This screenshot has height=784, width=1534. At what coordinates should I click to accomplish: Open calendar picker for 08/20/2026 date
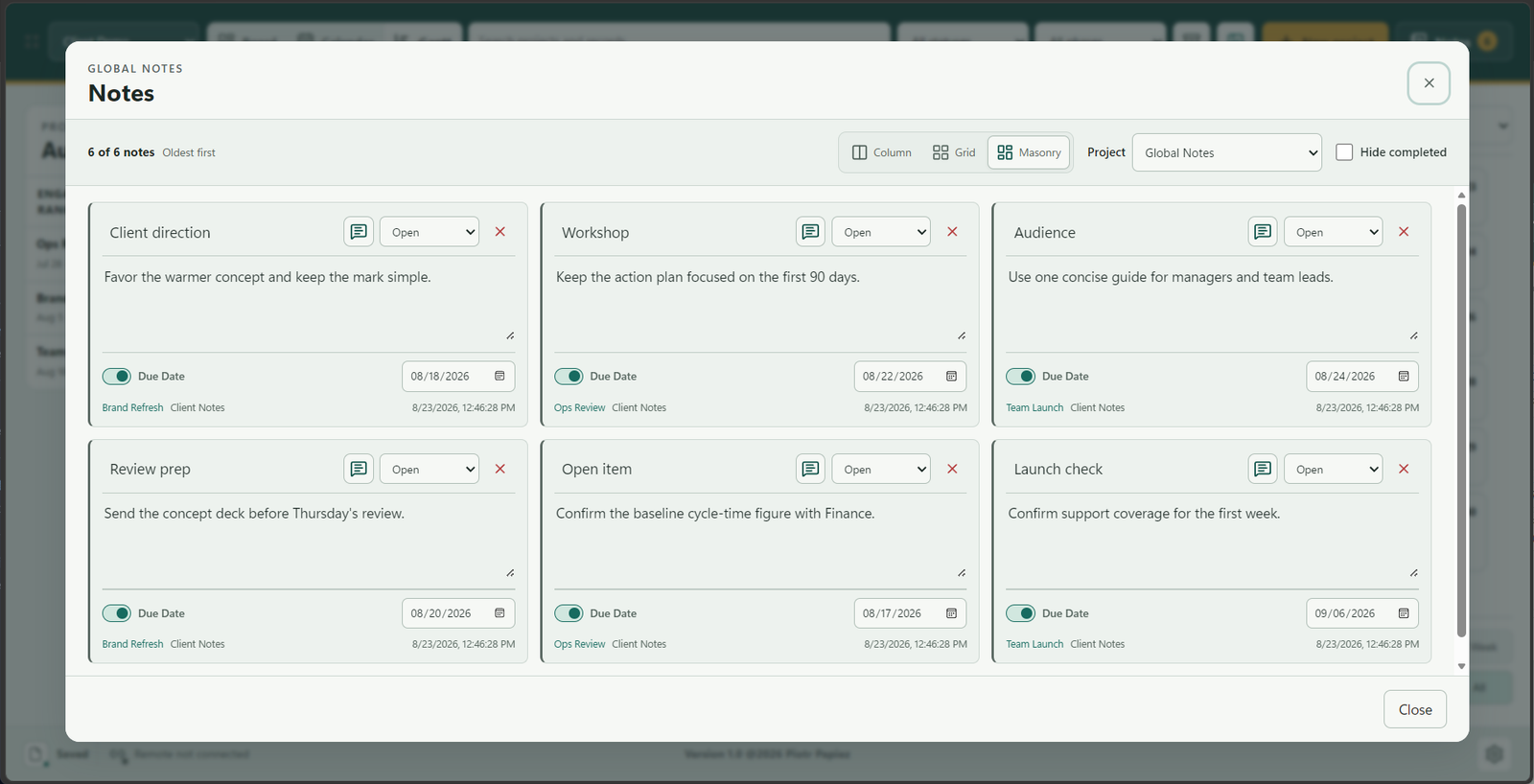500,613
